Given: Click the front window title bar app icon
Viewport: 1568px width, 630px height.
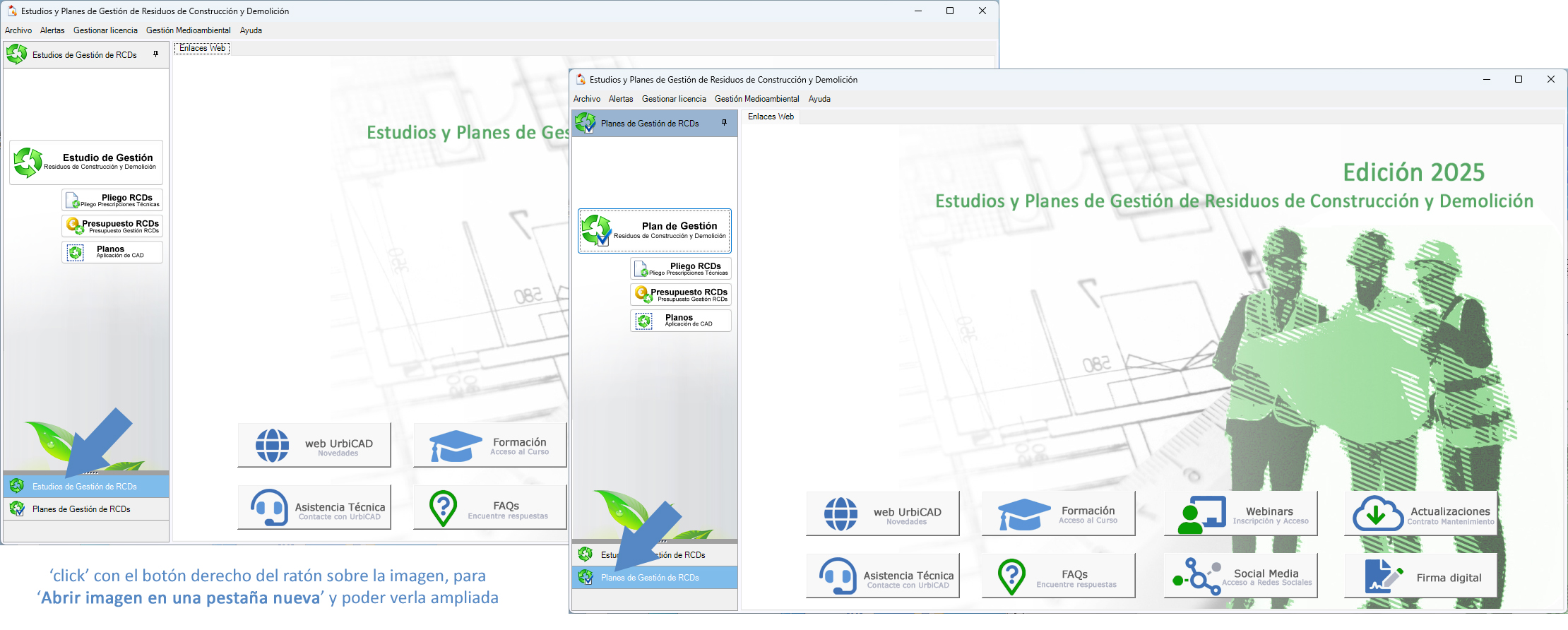Looking at the screenshot, I should coord(581,80).
